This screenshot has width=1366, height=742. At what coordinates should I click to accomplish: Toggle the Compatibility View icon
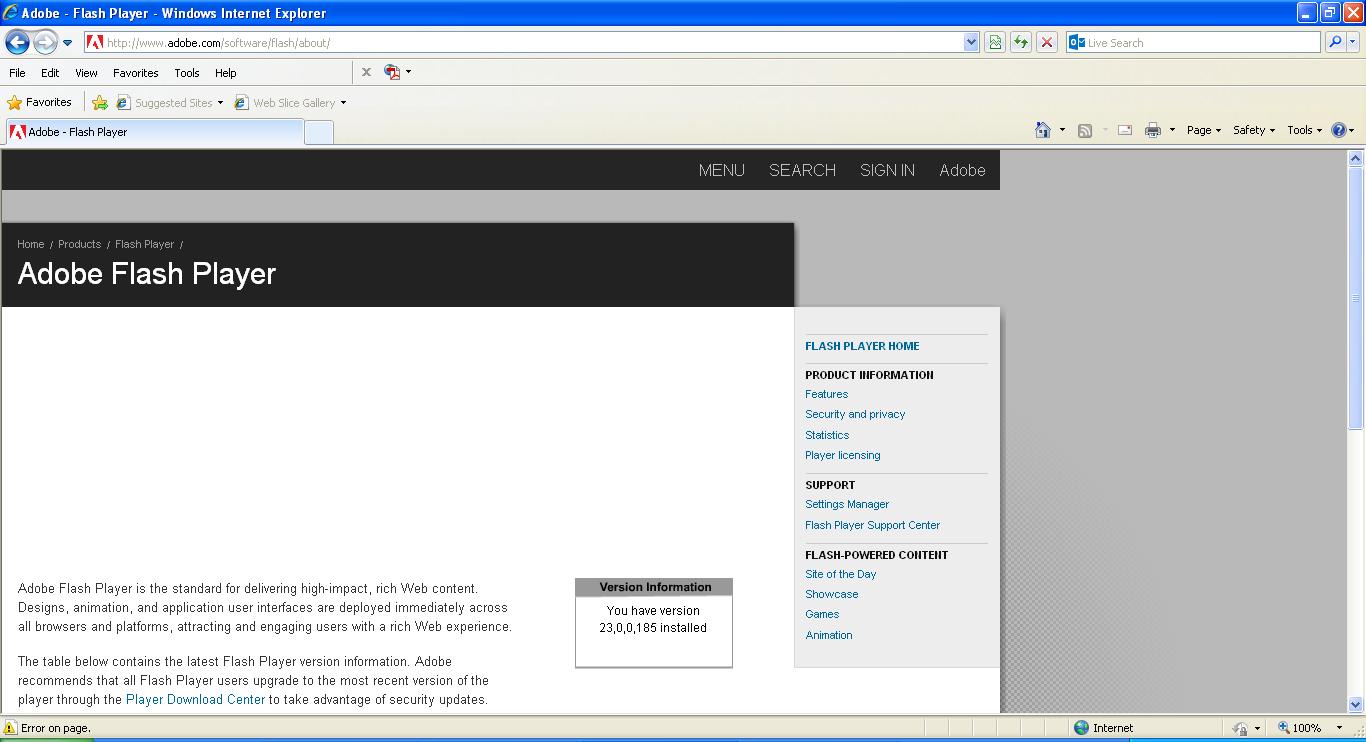coord(995,42)
